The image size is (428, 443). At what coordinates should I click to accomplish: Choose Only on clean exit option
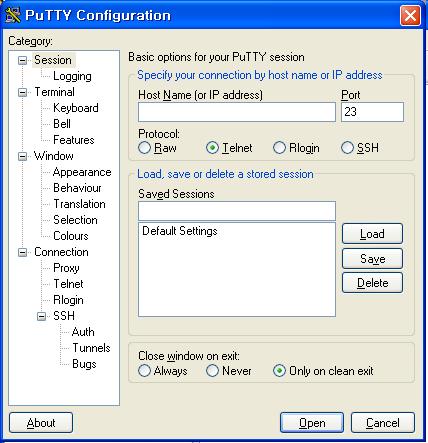coord(279,371)
